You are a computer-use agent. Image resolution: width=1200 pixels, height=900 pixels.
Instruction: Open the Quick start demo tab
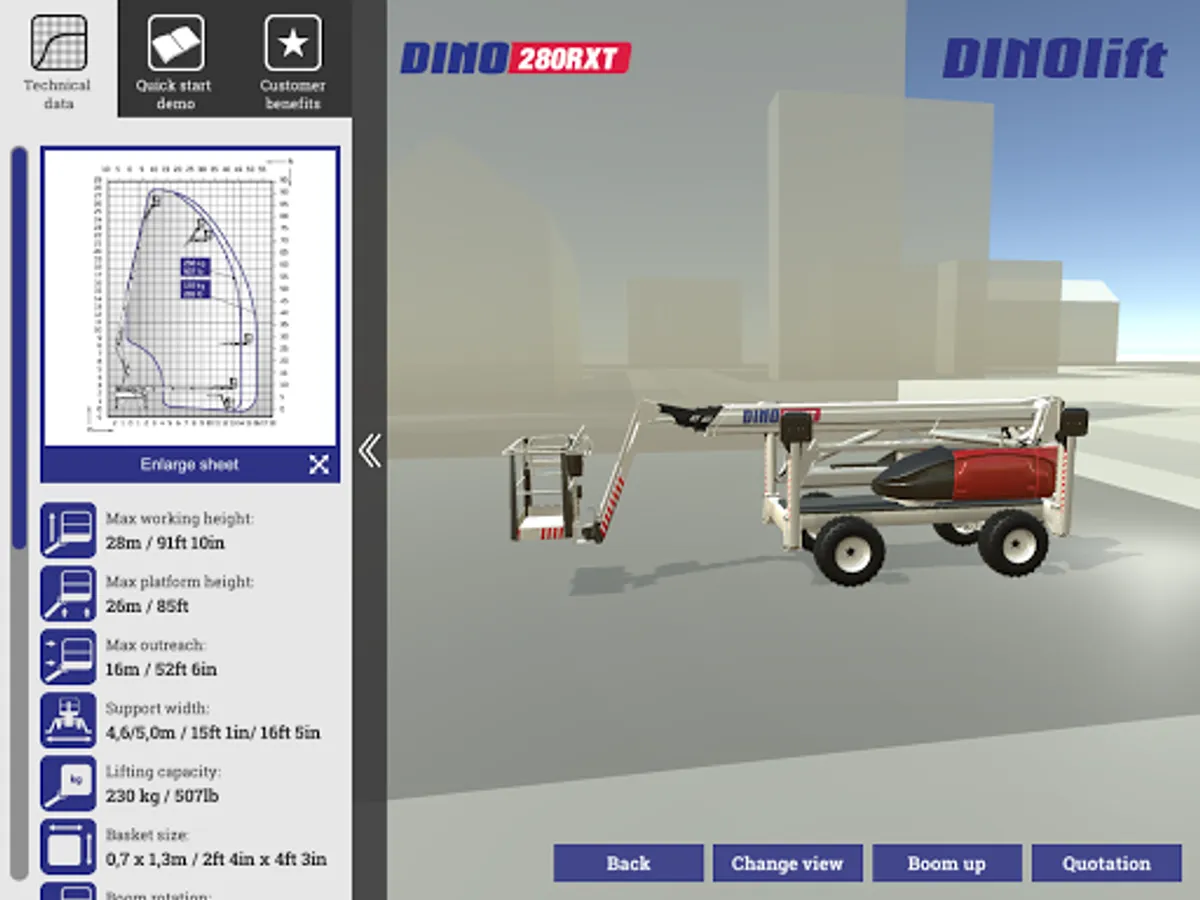click(x=175, y=58)
